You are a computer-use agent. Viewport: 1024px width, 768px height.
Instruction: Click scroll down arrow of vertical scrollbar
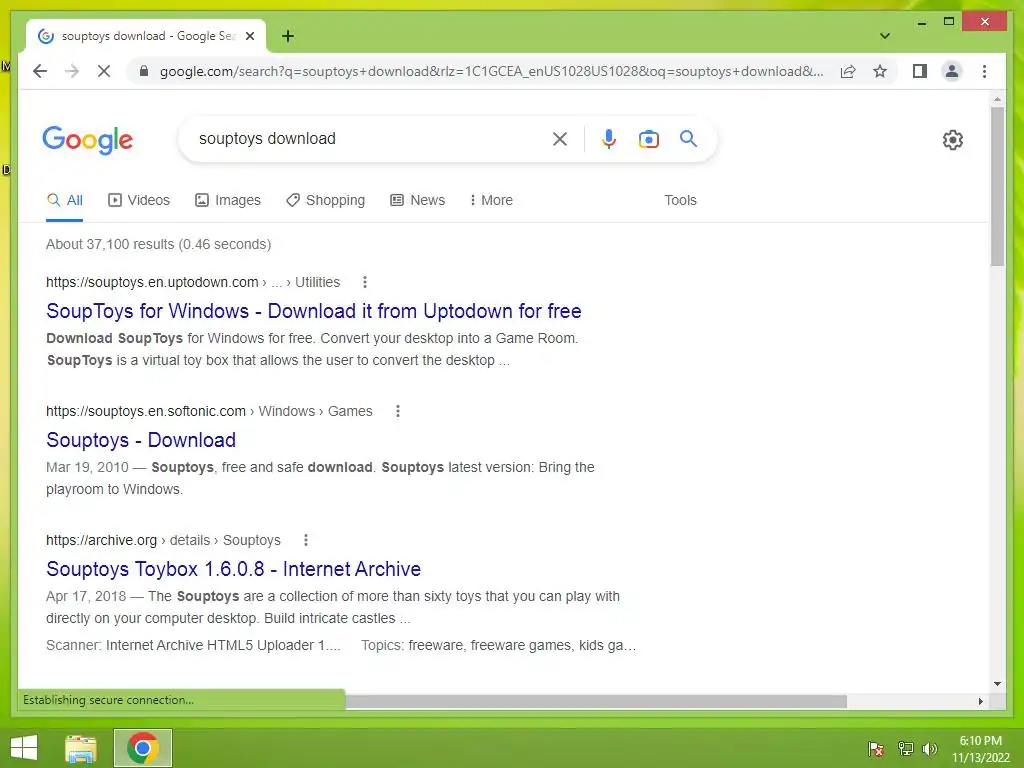[997, 684]
